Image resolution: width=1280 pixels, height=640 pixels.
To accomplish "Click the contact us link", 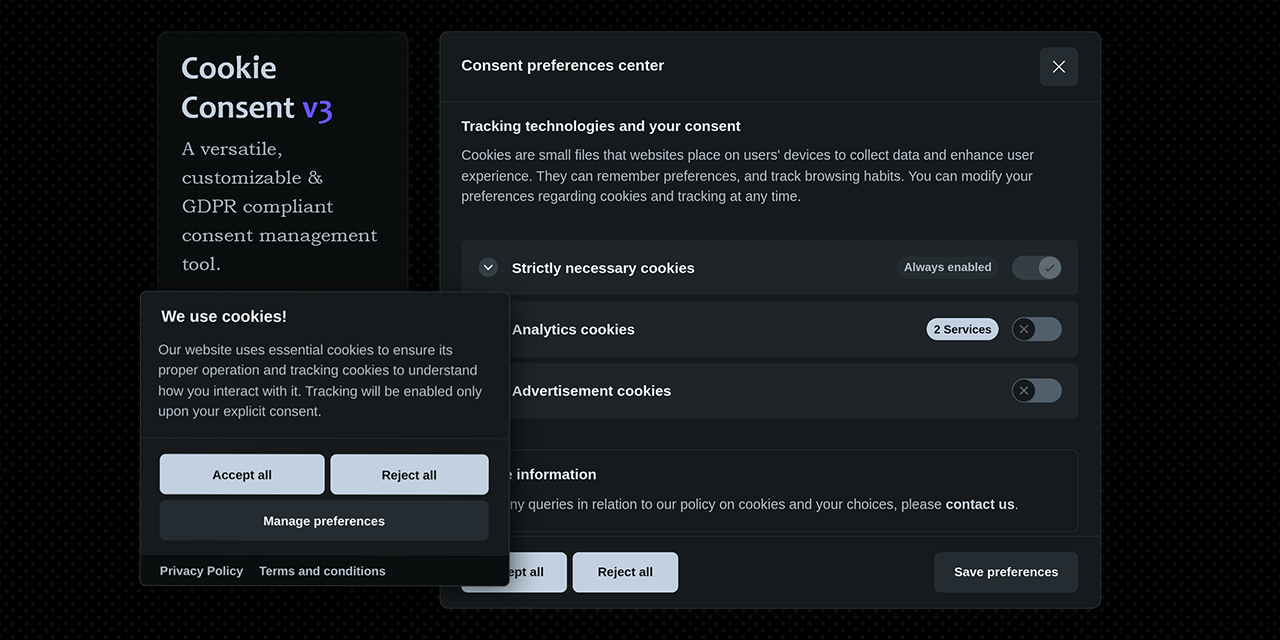I will tap(979, 504).
